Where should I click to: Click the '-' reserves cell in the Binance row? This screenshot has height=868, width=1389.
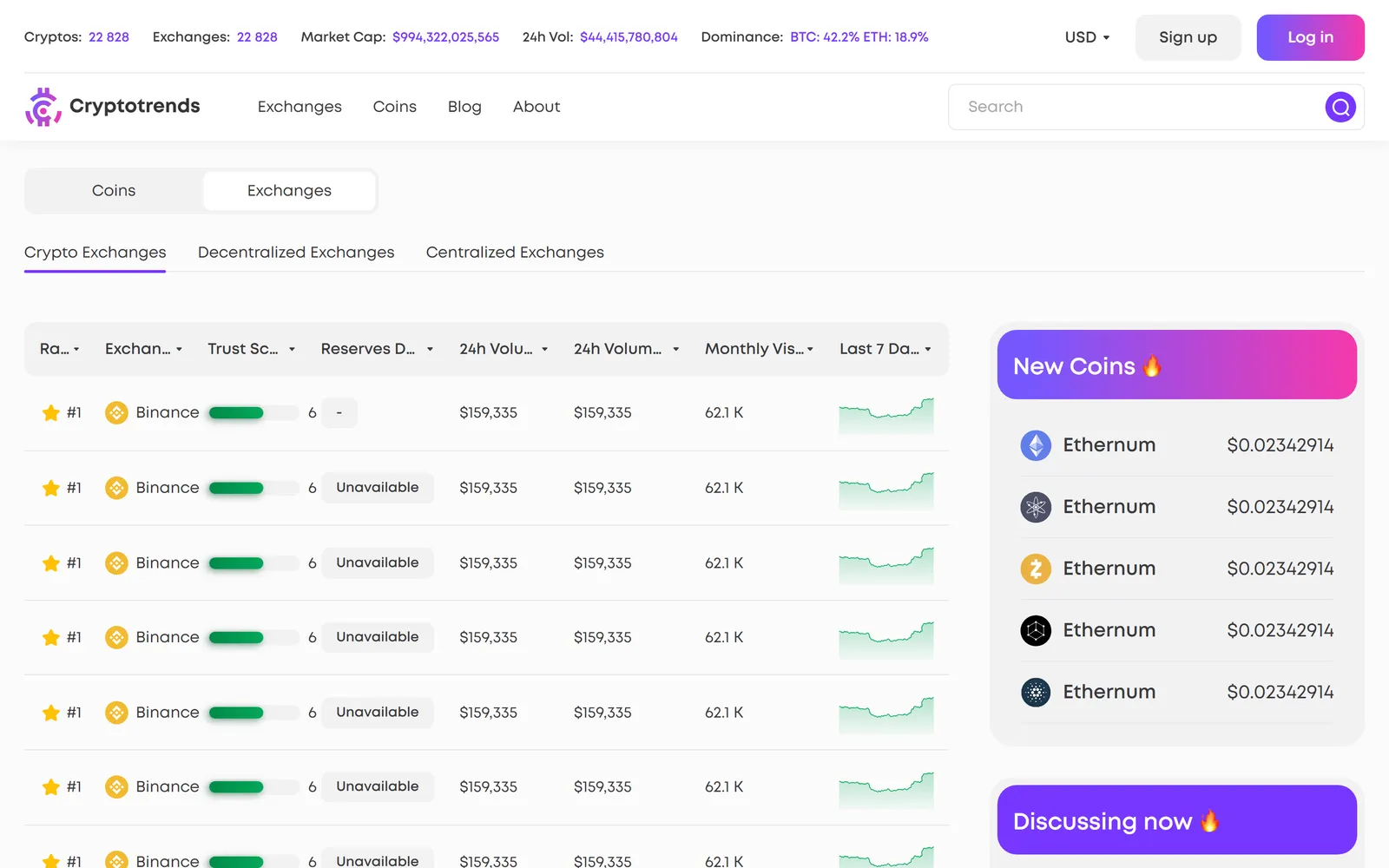click(339, 412)
